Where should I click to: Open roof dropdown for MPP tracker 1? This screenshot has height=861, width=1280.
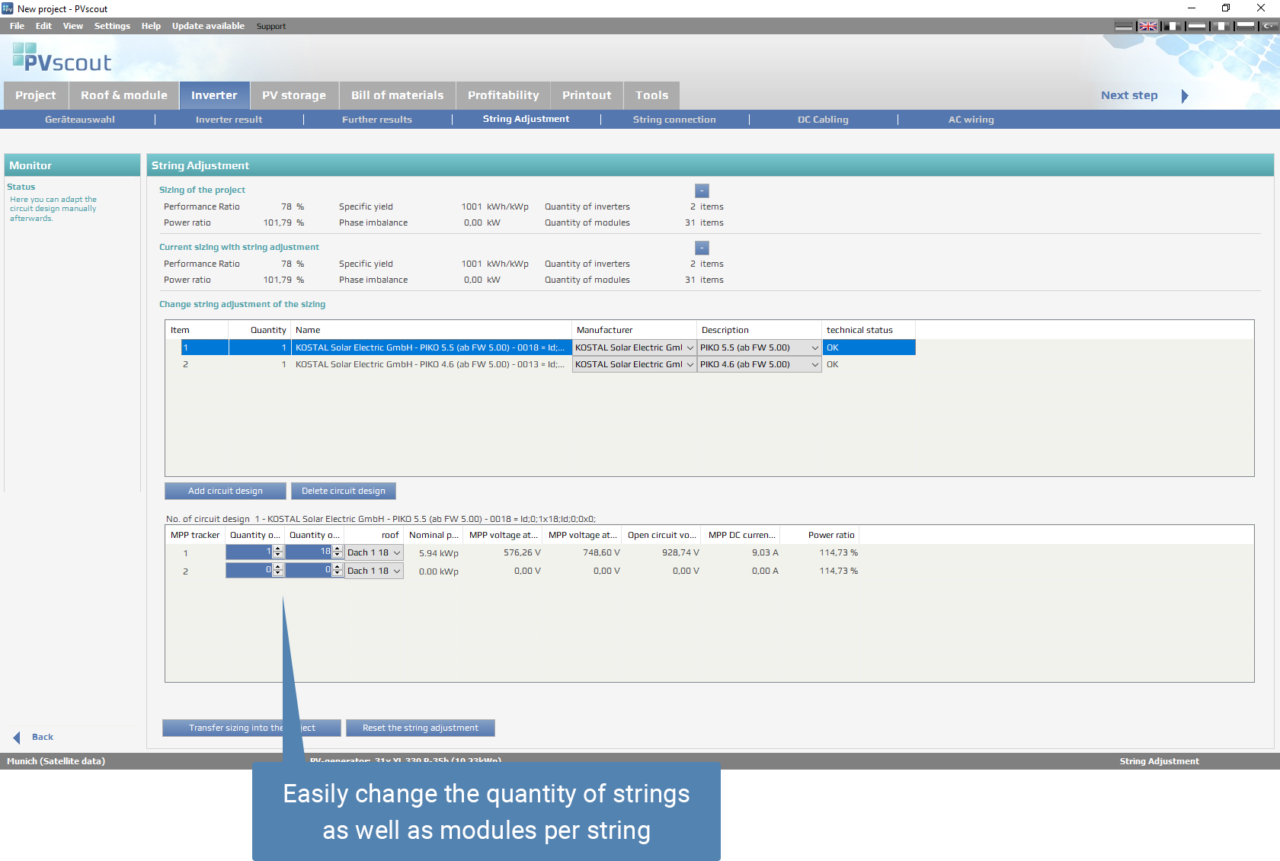pos(374,552)
